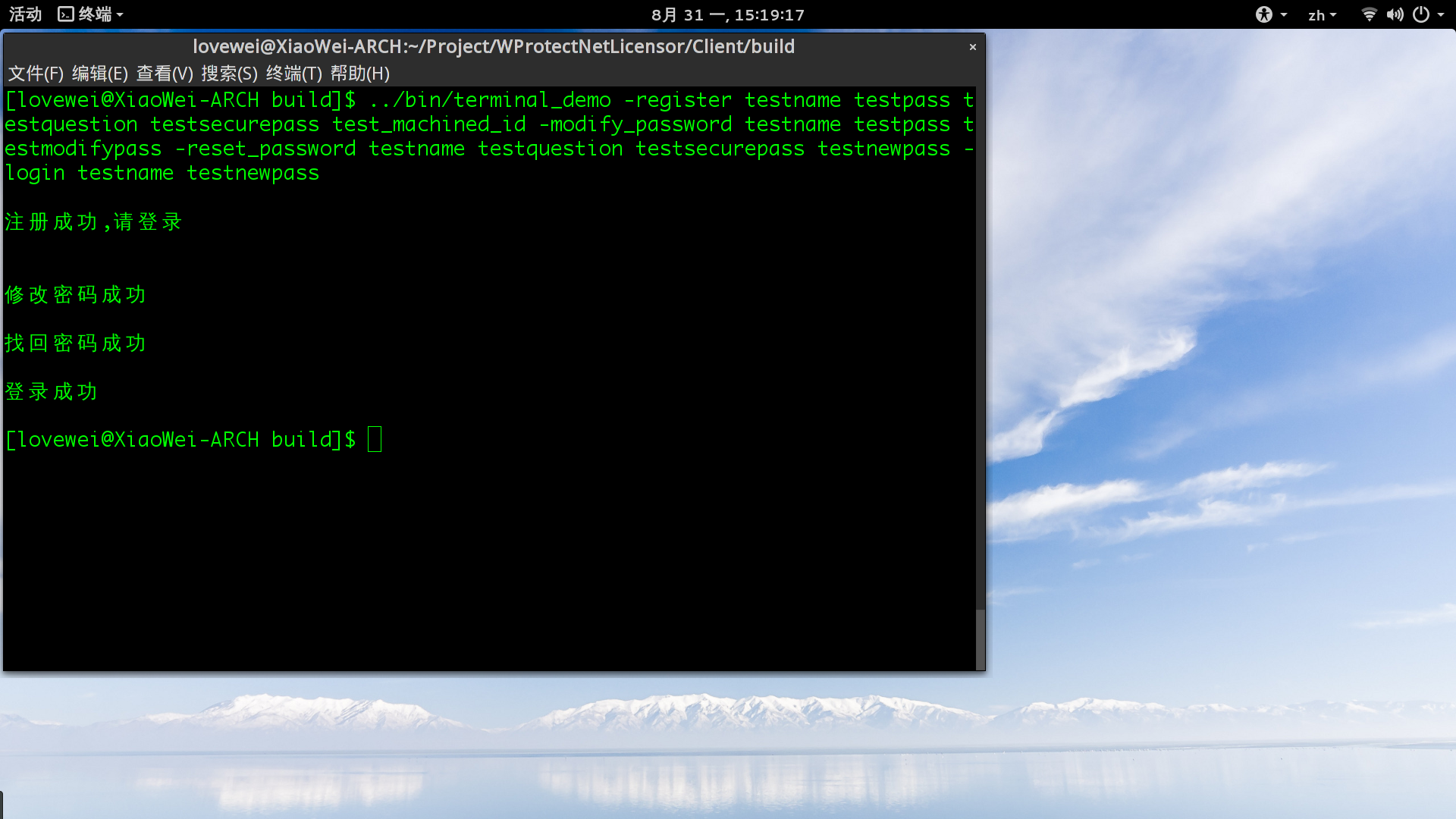Expand the accessibility menu arrow

(x=1284, y=14)
